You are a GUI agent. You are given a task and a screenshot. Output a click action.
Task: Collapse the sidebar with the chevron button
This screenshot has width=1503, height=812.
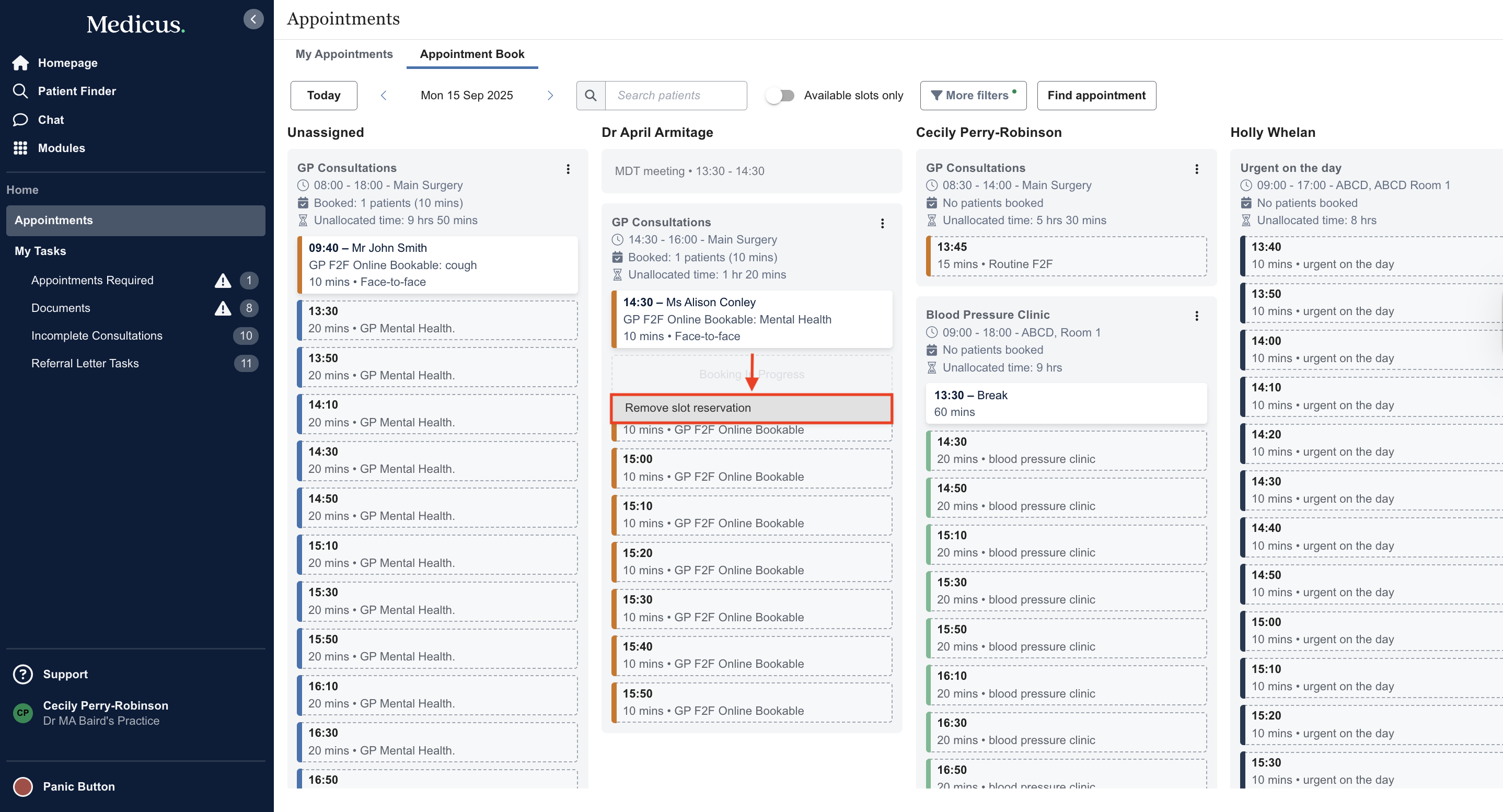[253, 19]
